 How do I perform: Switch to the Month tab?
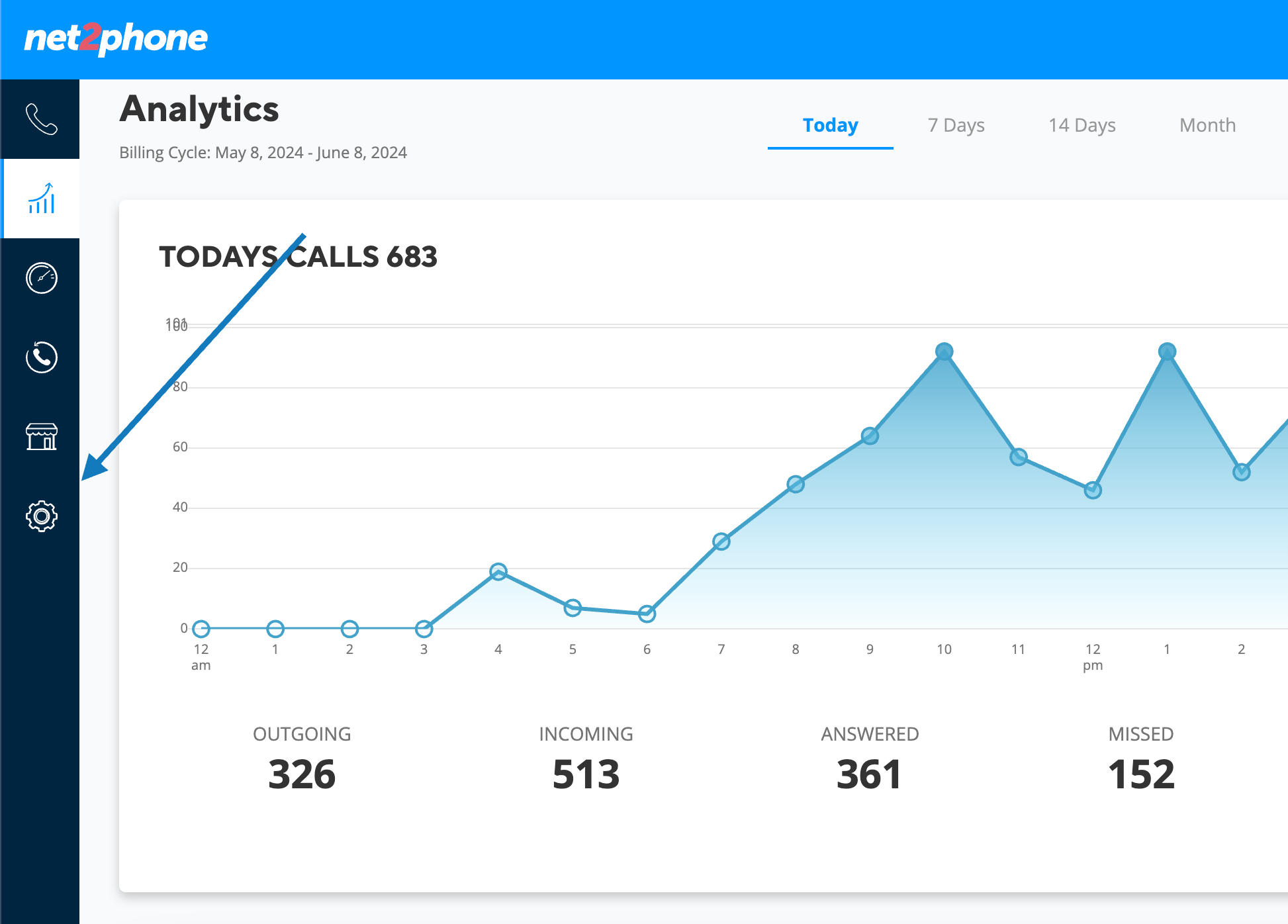click(1207, 125)
